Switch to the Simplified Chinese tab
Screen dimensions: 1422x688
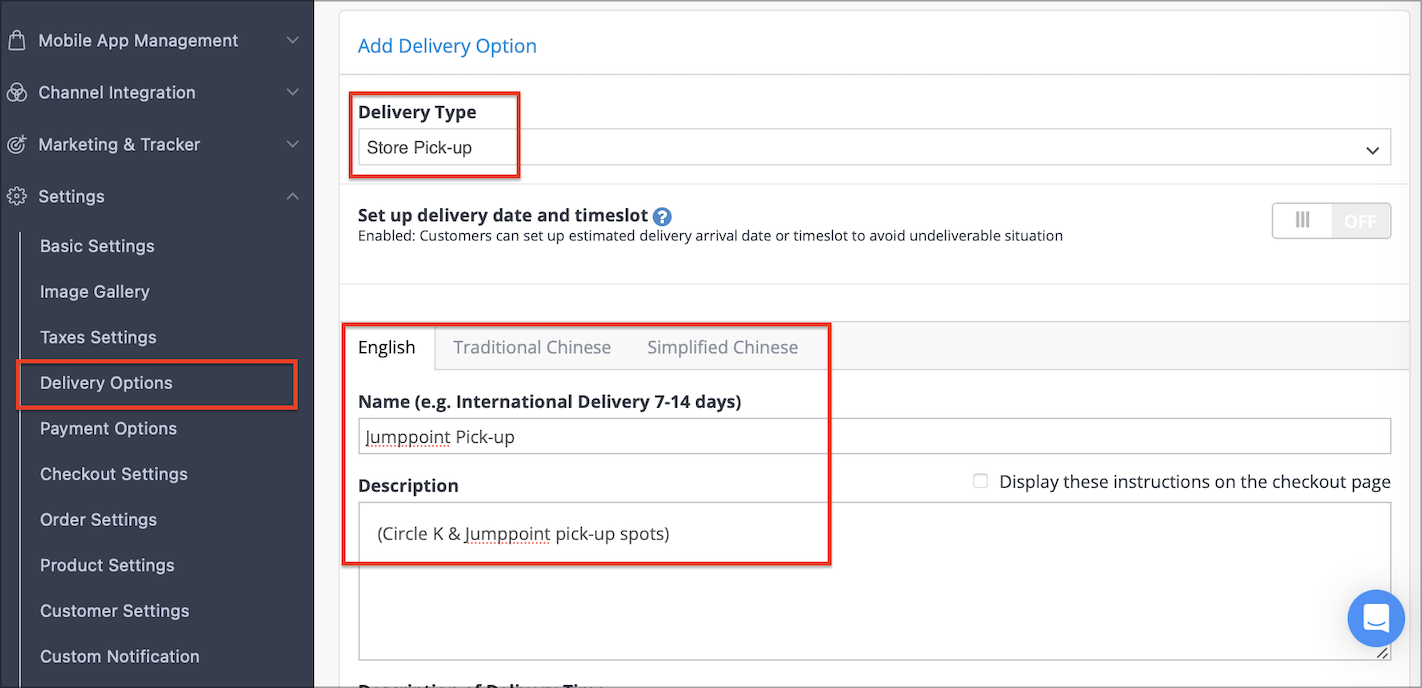(x=722, y=348)
